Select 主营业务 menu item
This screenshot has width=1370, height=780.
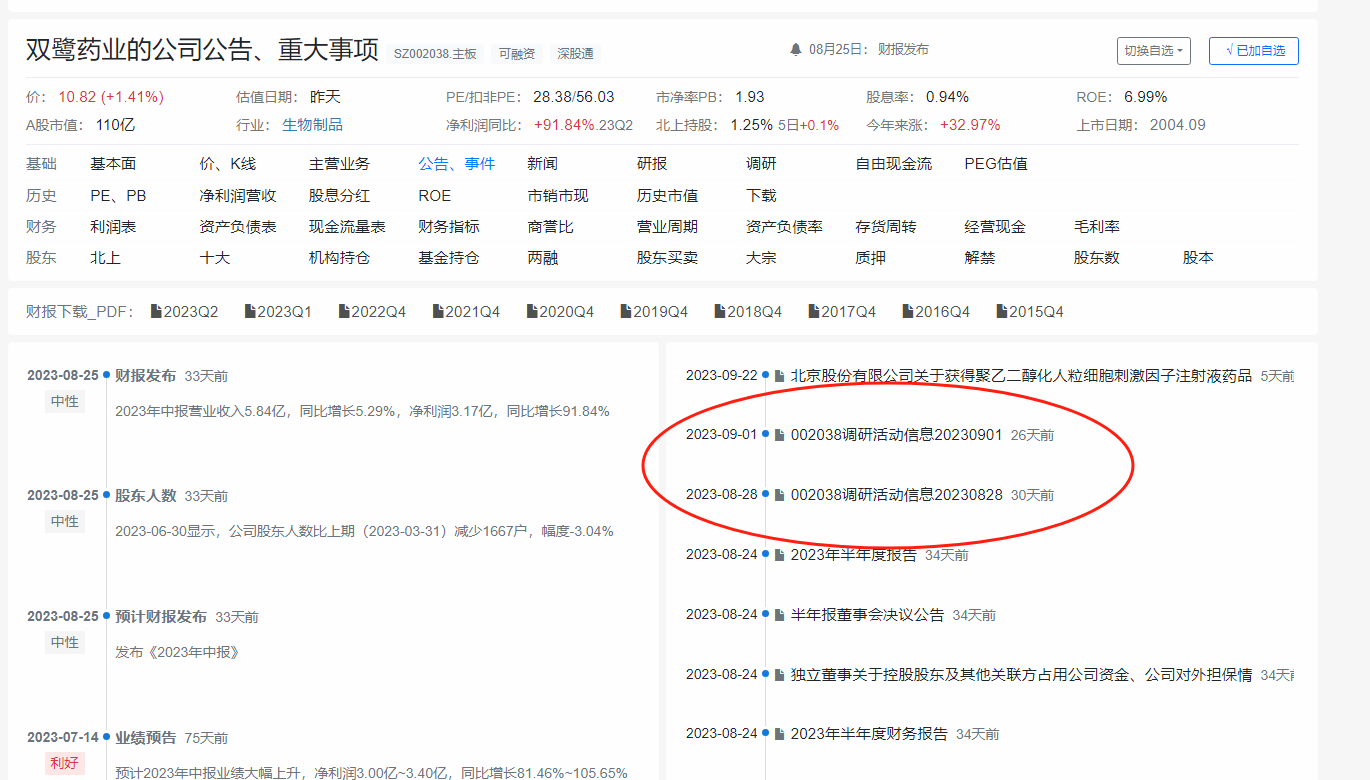339,164
